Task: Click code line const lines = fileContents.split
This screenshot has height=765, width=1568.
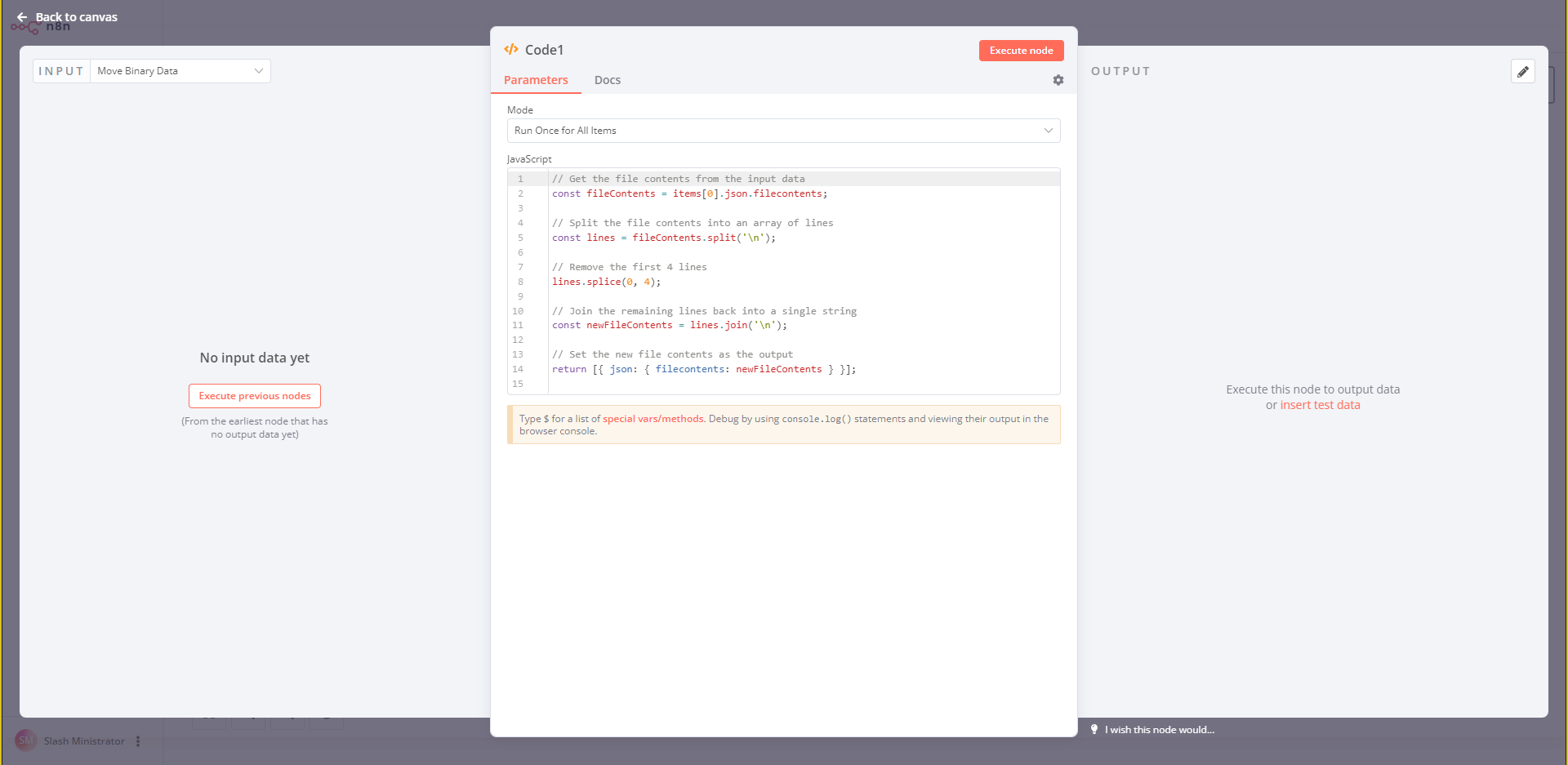Action: pos(664,238)
